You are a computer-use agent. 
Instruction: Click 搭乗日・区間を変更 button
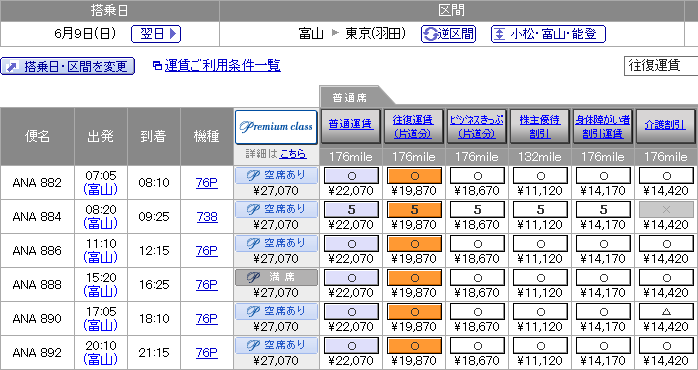[67, 66]
